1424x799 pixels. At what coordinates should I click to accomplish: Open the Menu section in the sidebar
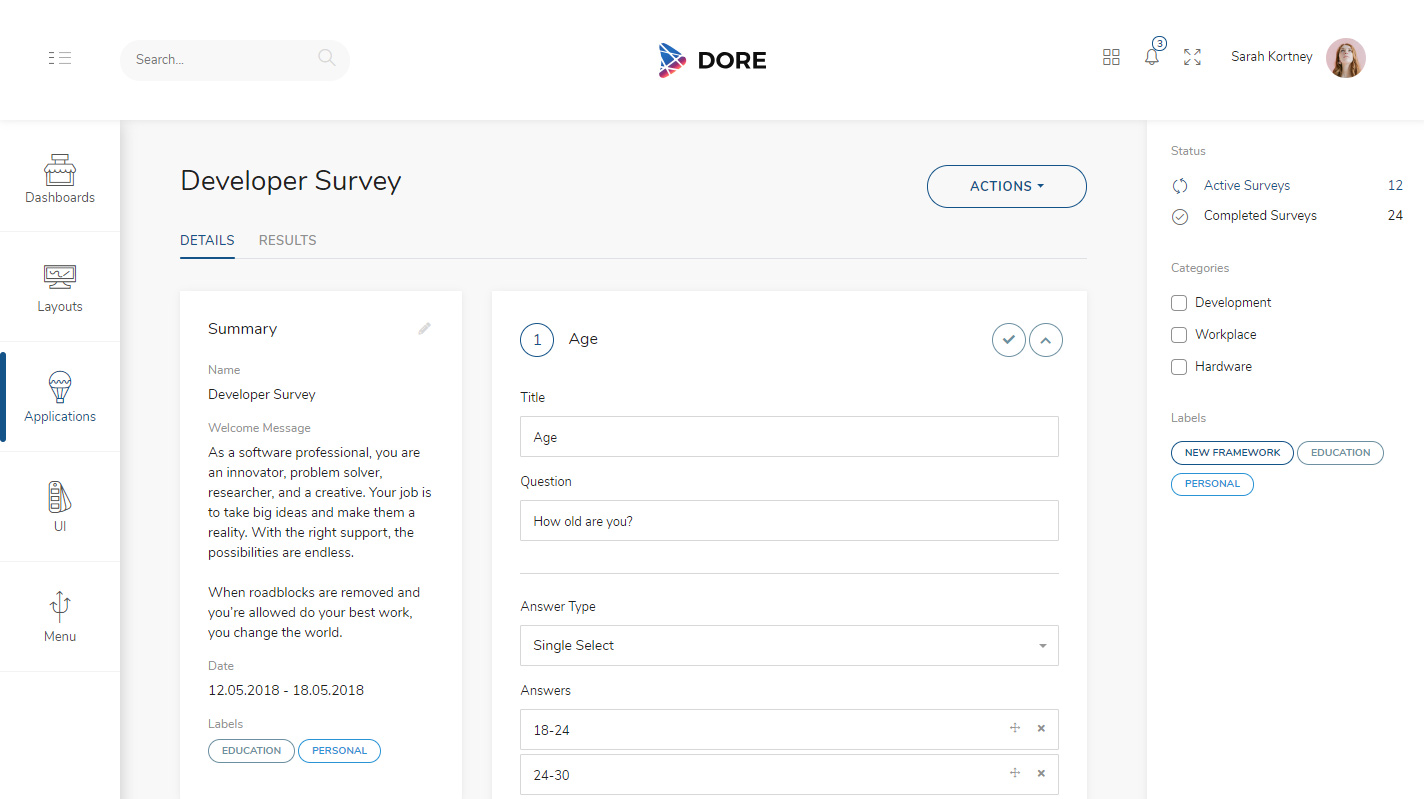(59, 615)
